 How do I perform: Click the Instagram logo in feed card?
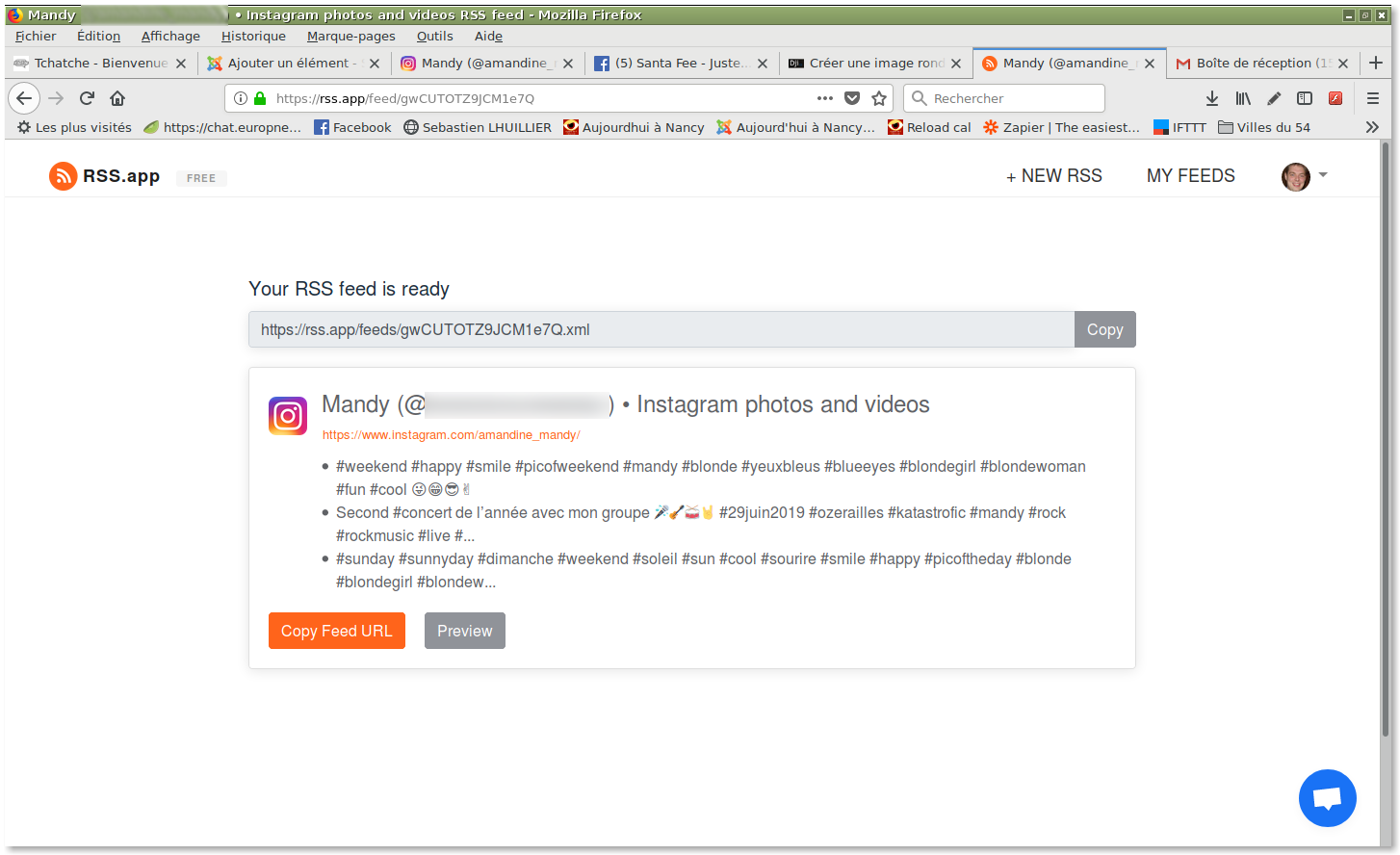pos(288,416)
